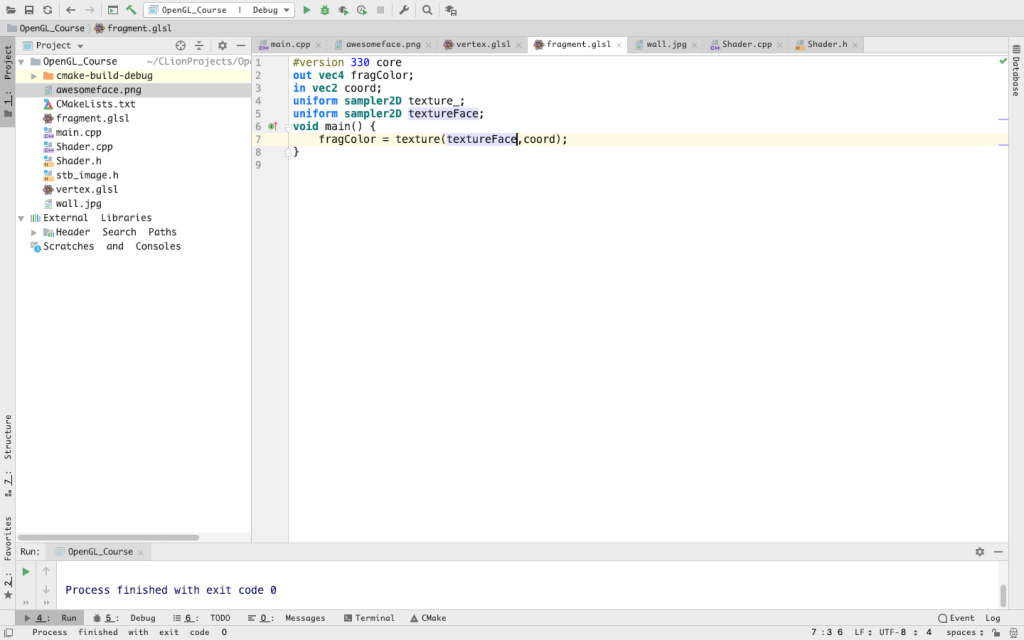Viewport: 1024px width, 640px height.
Task: Open the Terminal tool window
Action: pos(369,618)
